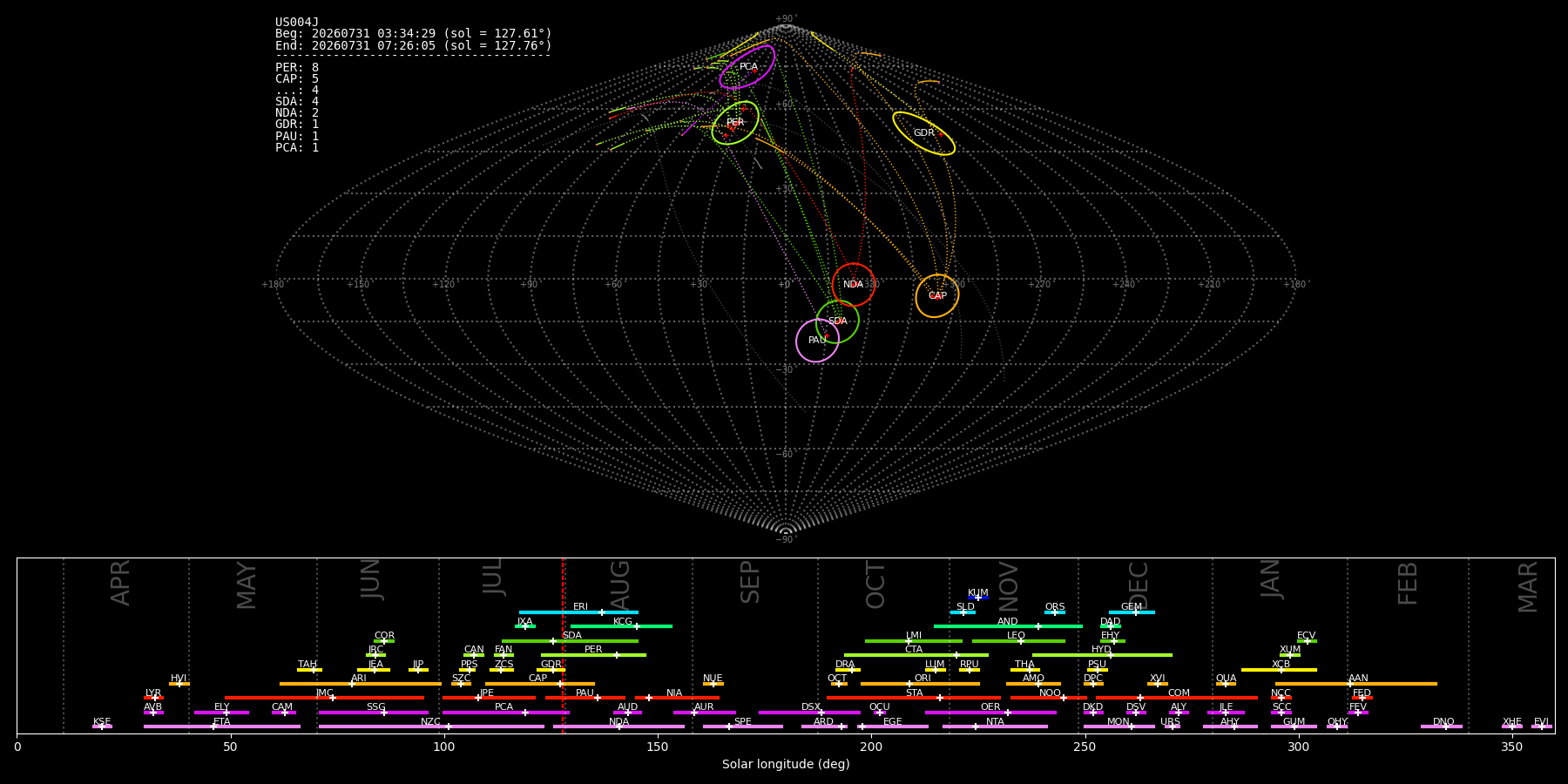Select the GDR radiant ellipse on sky map
This screenshot has height=784, width=1568.
point(923,133)
